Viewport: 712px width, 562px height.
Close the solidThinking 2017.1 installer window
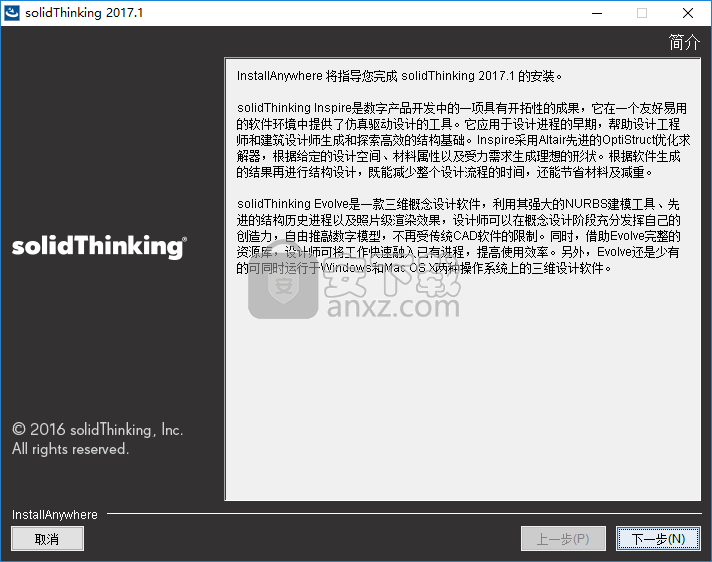pyautogui.click(x=687, y=13)
